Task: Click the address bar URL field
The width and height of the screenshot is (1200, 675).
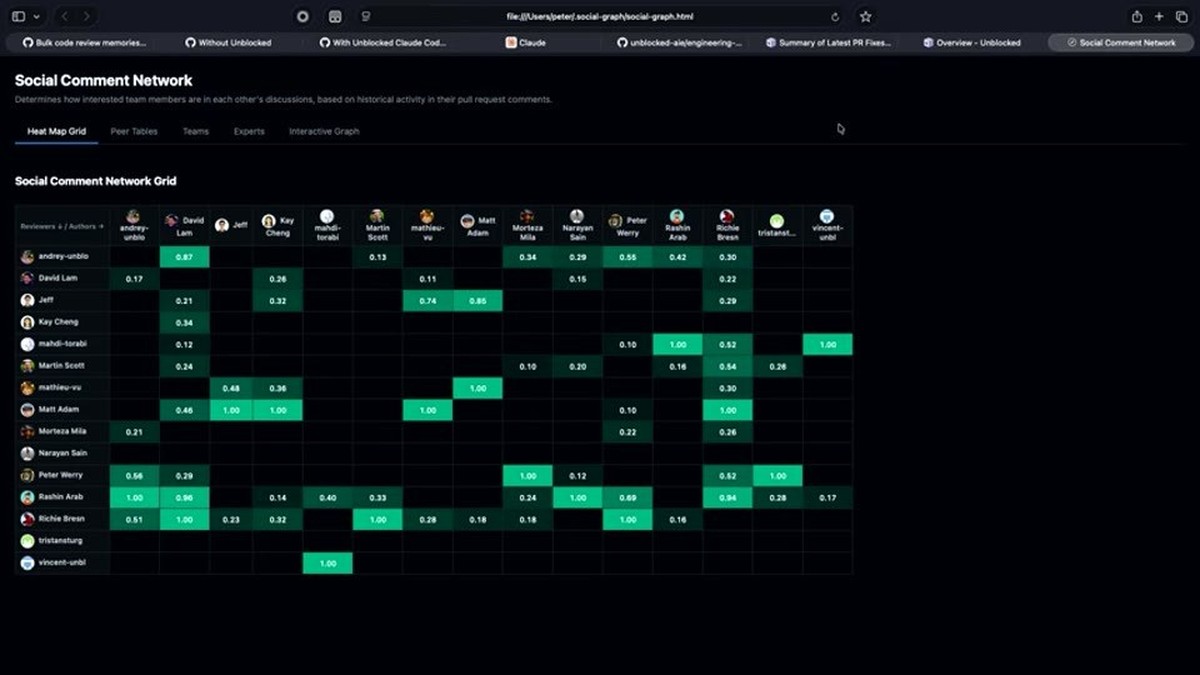Action: coord(600,17)
